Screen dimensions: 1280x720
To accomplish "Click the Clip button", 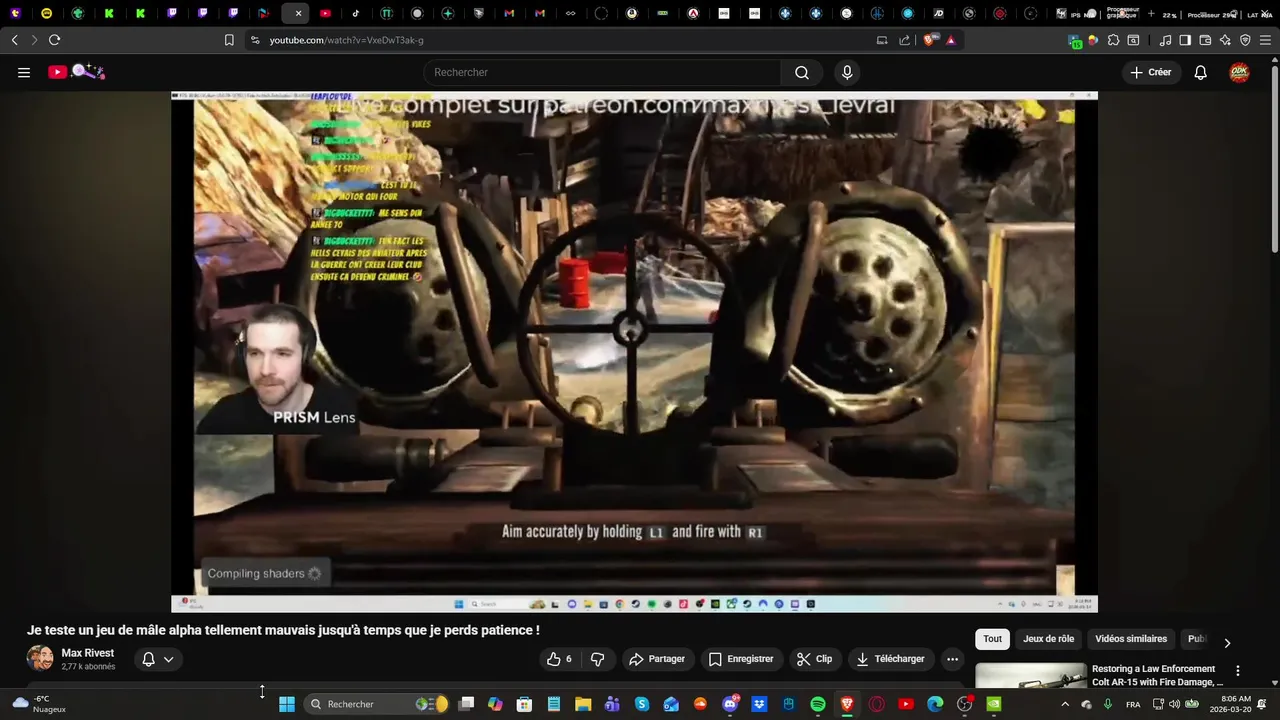I will click(x=815, y=659).
